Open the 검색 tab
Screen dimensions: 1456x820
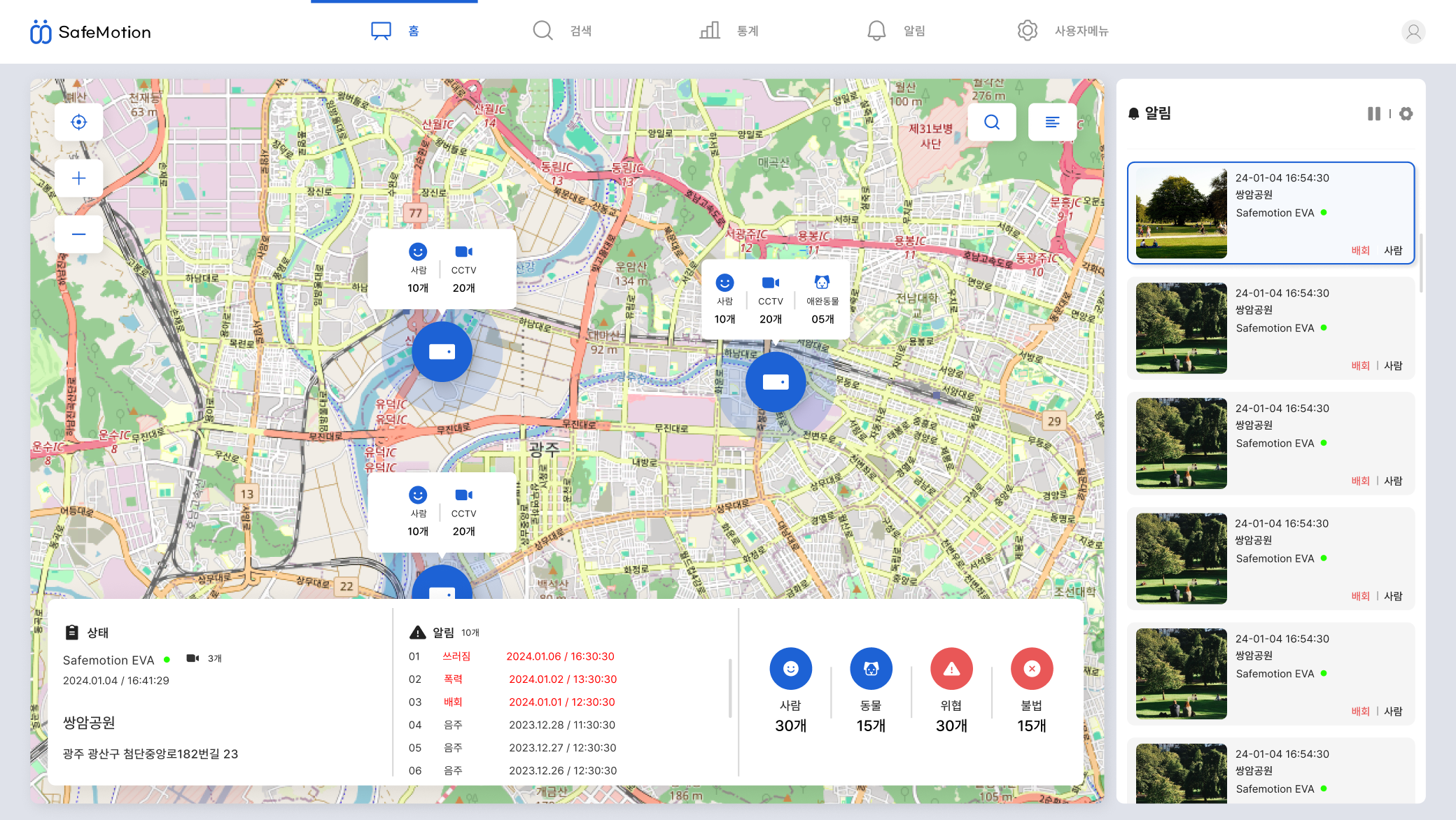coord(561,31)
